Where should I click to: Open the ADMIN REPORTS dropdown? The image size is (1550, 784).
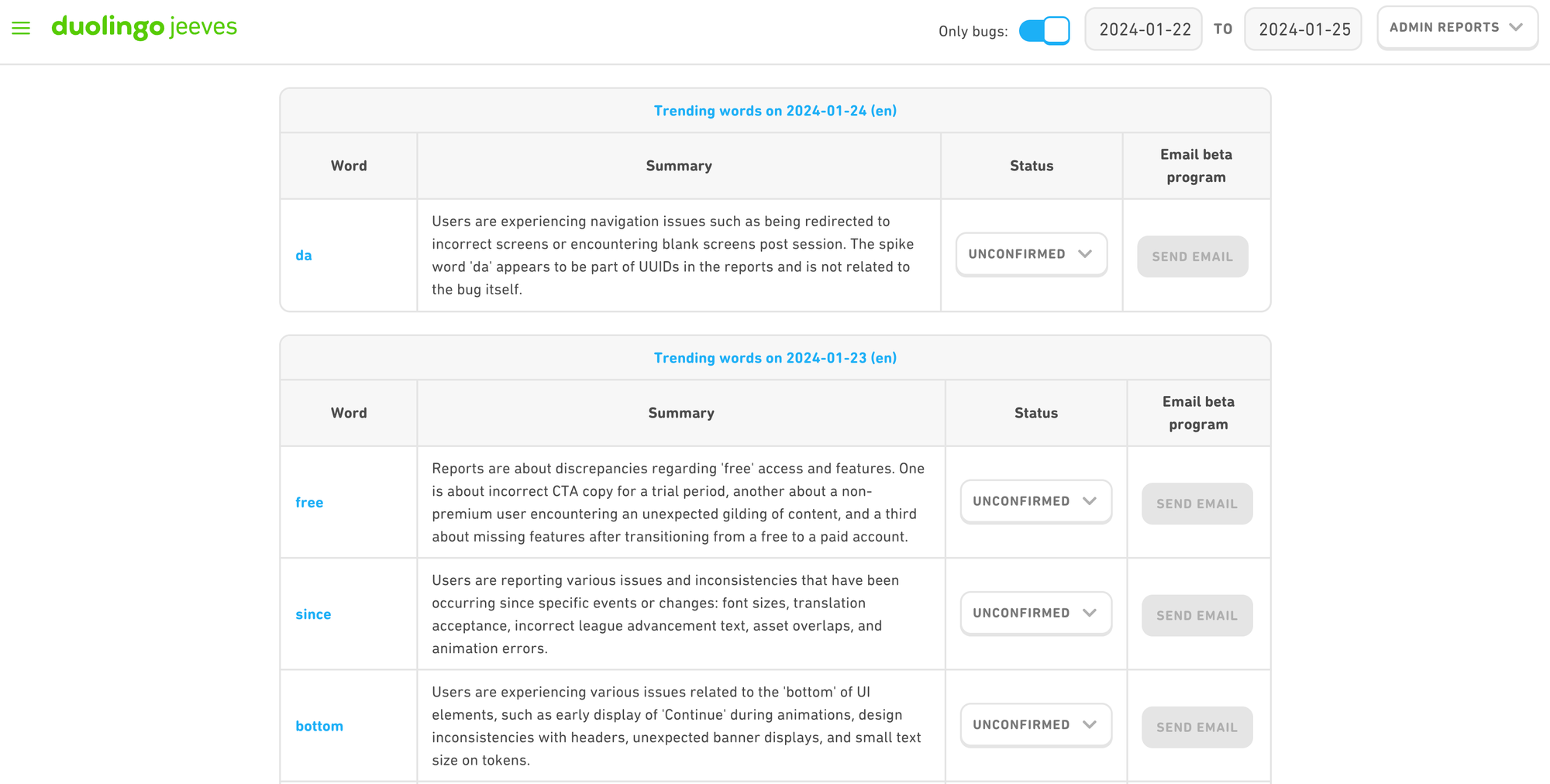point(1456,27)
